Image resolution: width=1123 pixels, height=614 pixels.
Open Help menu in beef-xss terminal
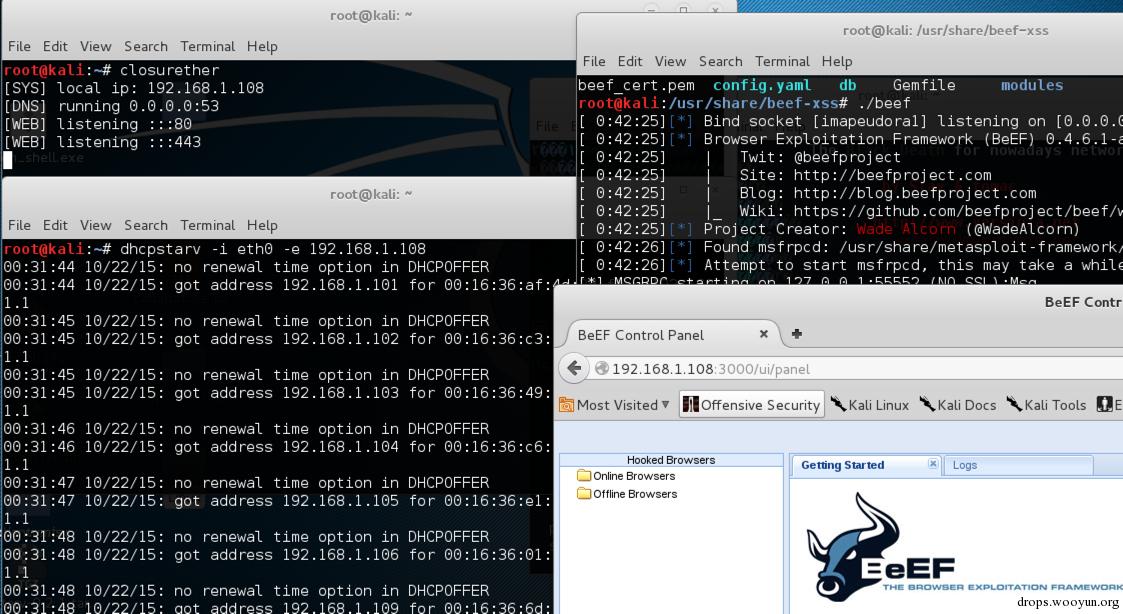[x=837, y=62]
